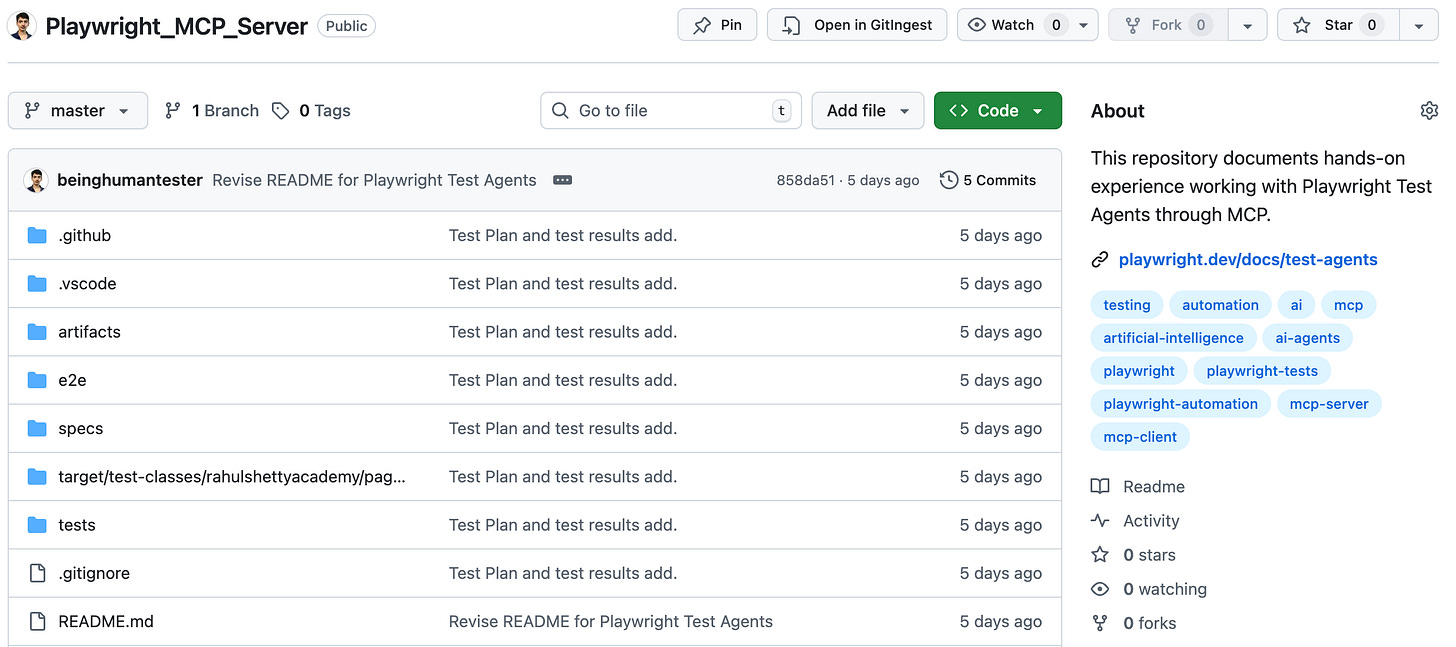Select the ai topic tag

[x=1296, y=305]
